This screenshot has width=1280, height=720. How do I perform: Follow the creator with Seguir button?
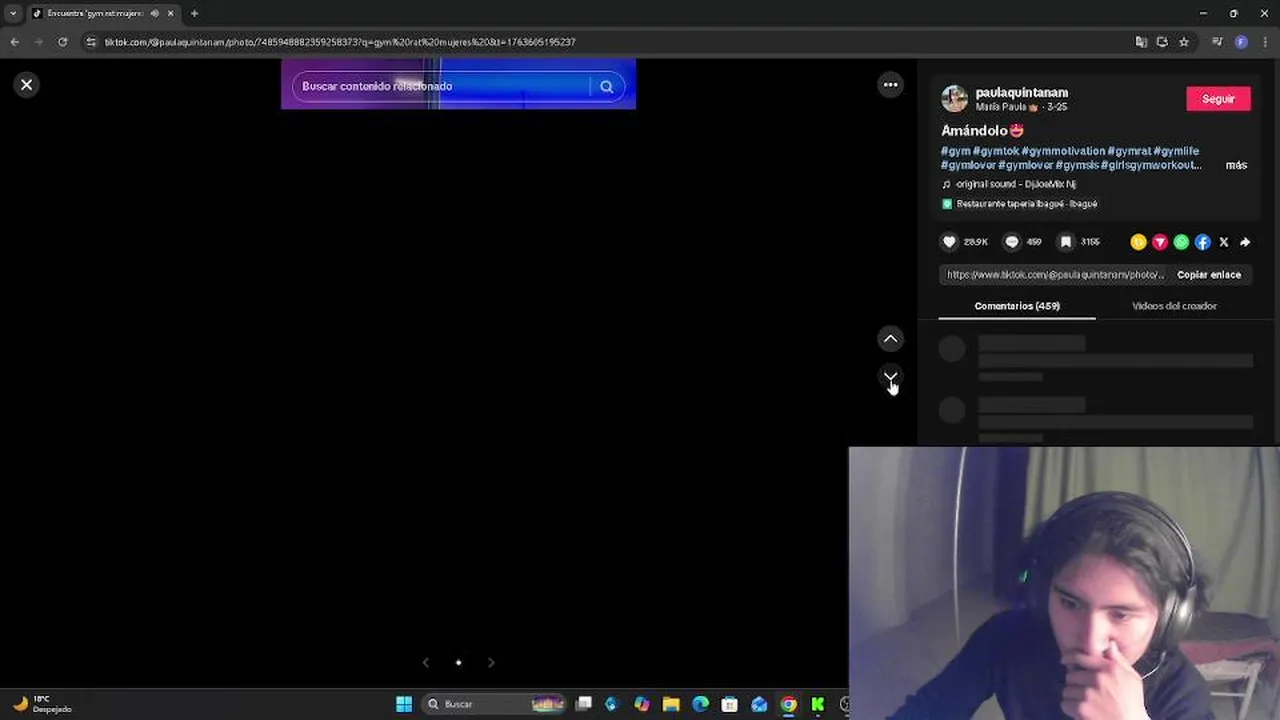[1218, 99]
